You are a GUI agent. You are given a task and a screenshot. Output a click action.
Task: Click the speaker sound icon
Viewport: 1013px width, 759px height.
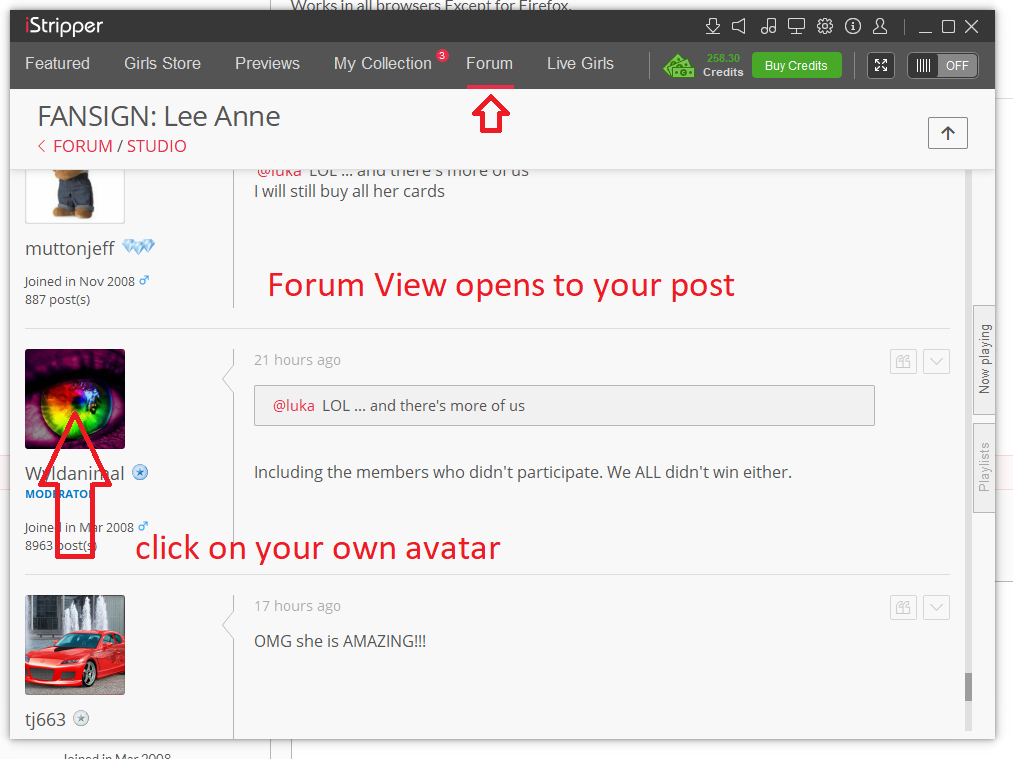[739, 26]
